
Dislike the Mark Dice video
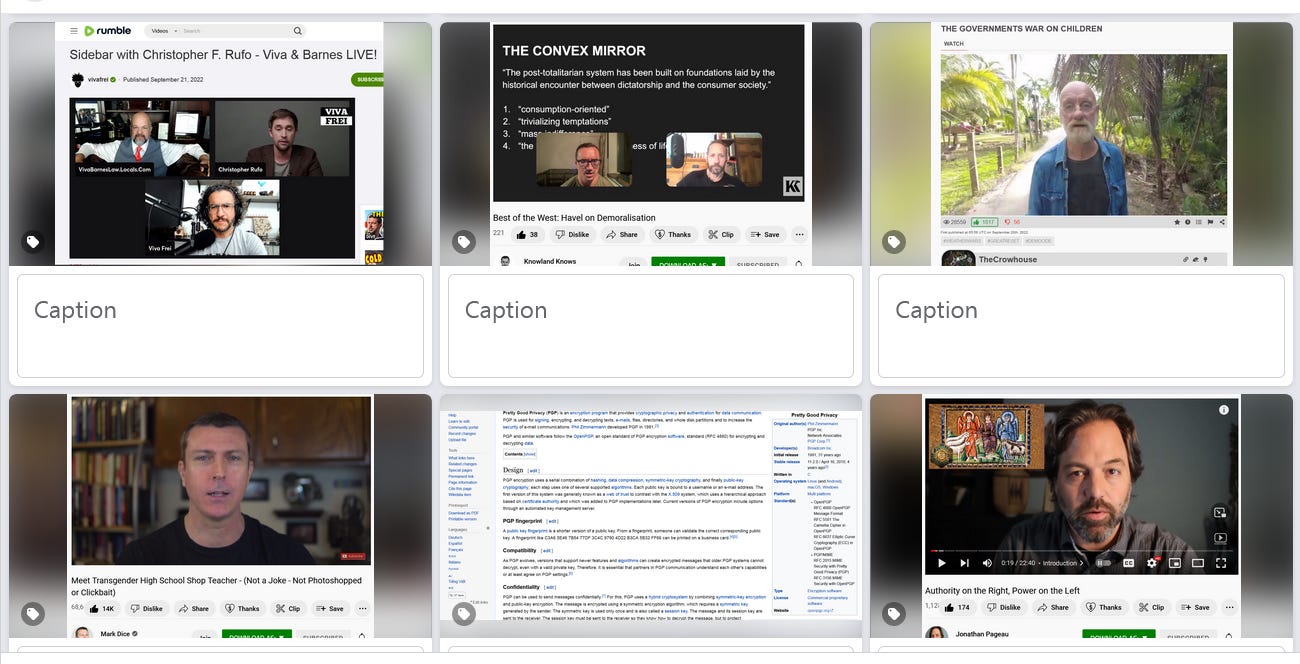tap(146, 608)
